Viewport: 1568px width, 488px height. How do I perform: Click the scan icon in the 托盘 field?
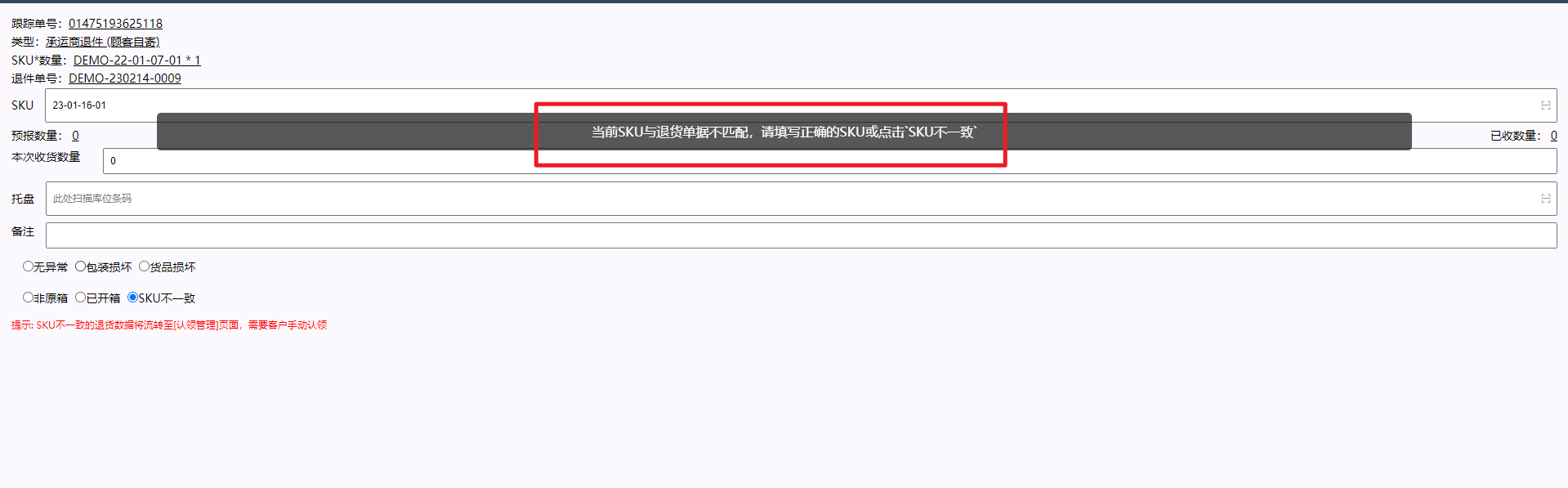(1545, 199)
